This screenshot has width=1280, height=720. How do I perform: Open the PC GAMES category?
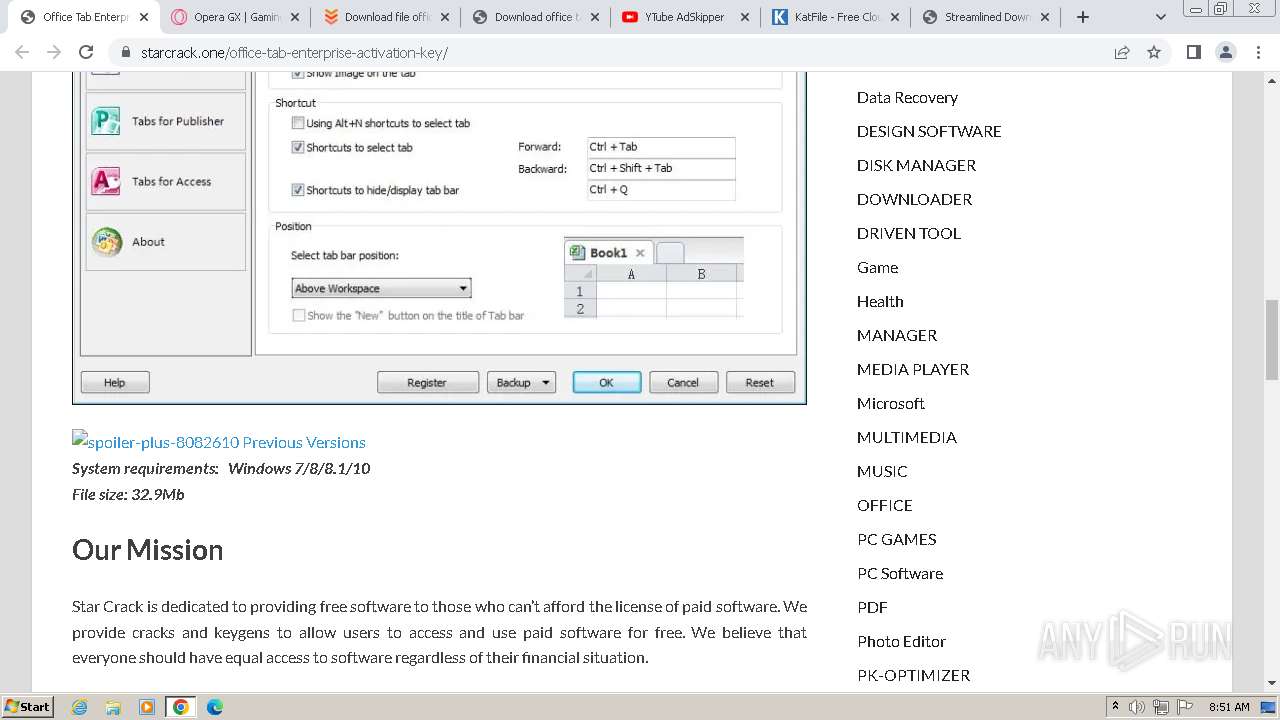tap(897, 539)
